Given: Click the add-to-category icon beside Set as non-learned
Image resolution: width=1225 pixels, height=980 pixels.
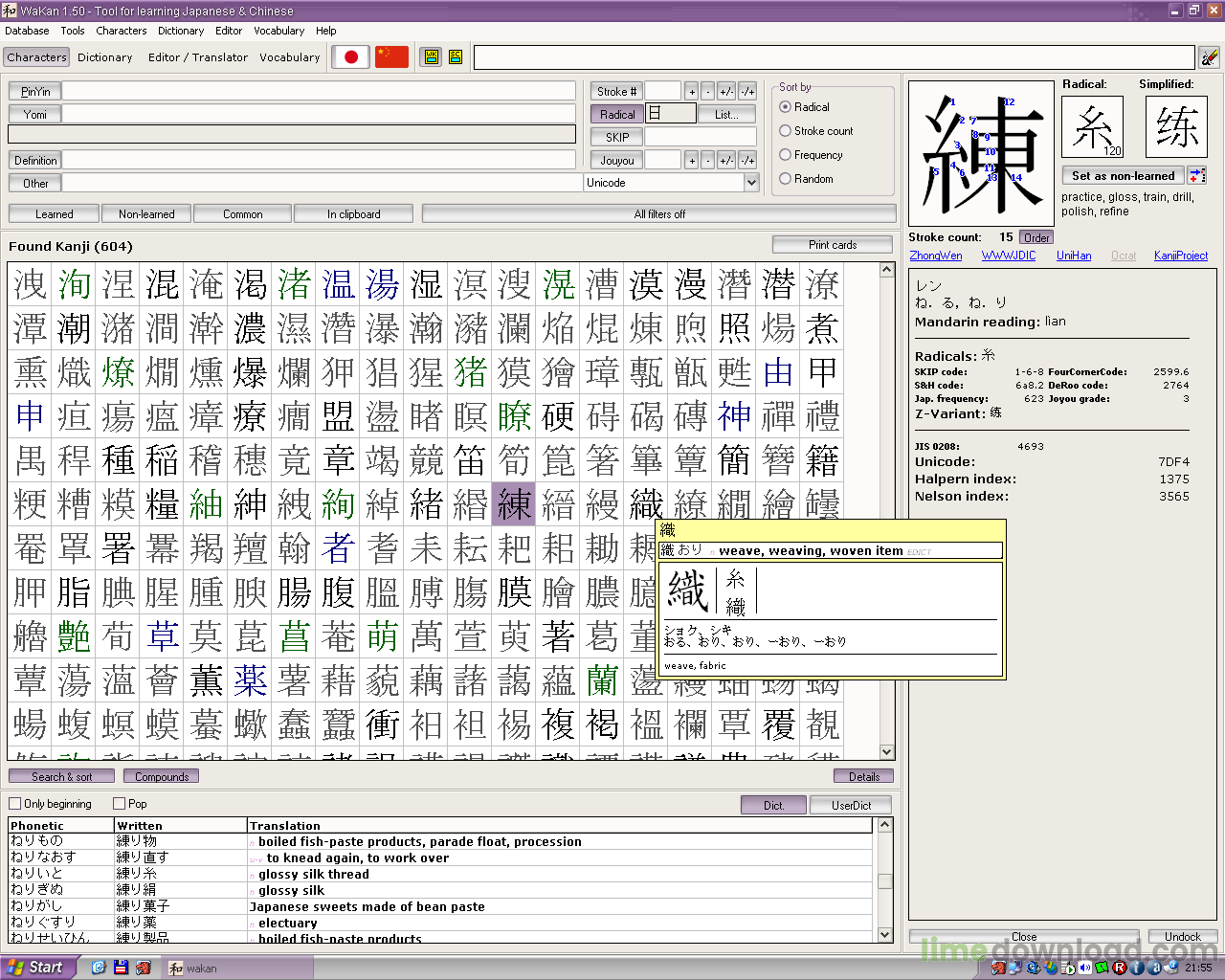Looking at the screenshot, I should [x=1197, y=175].
